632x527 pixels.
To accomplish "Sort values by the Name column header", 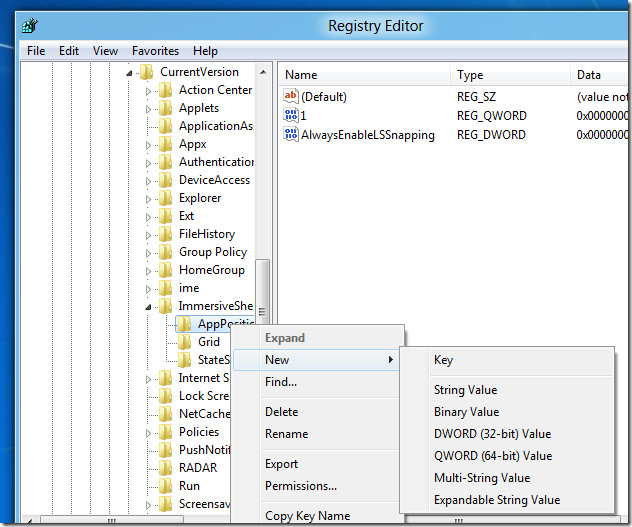I will (364, 75).
